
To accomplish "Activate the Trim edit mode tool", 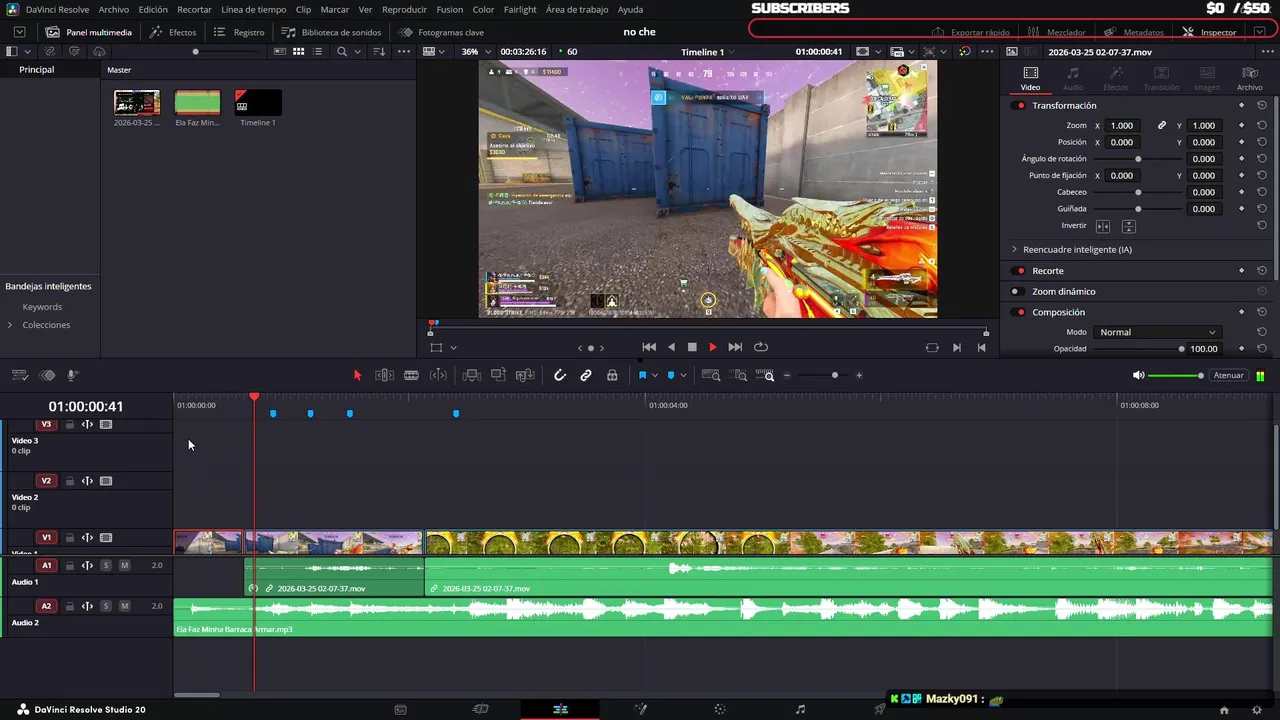I will pos(384,375).
